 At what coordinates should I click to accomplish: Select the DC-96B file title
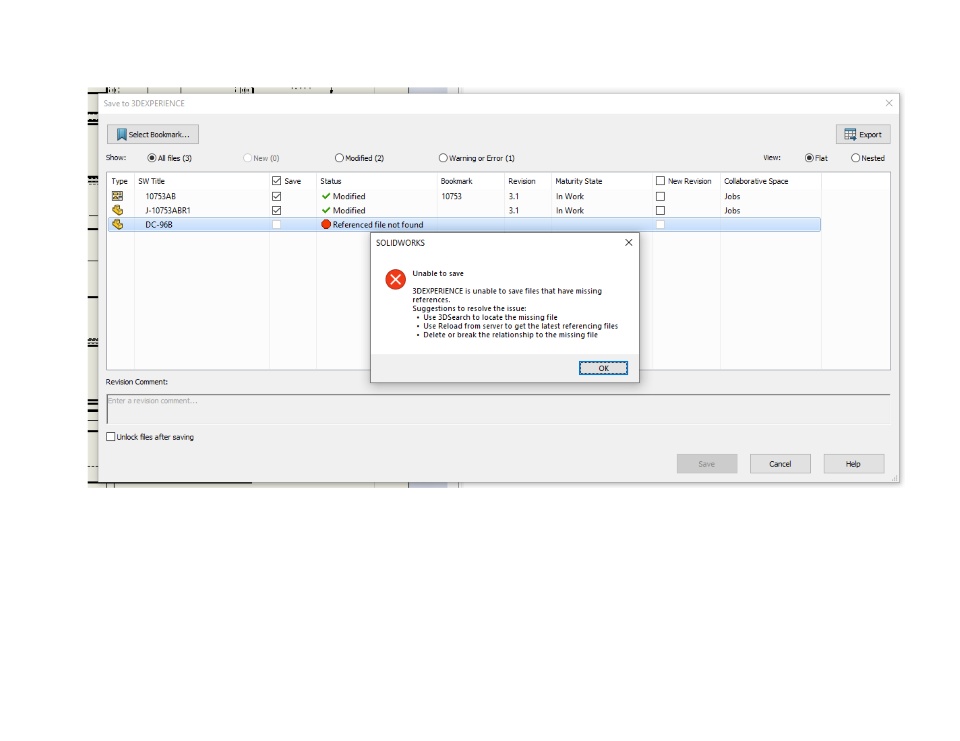[159, 225]
